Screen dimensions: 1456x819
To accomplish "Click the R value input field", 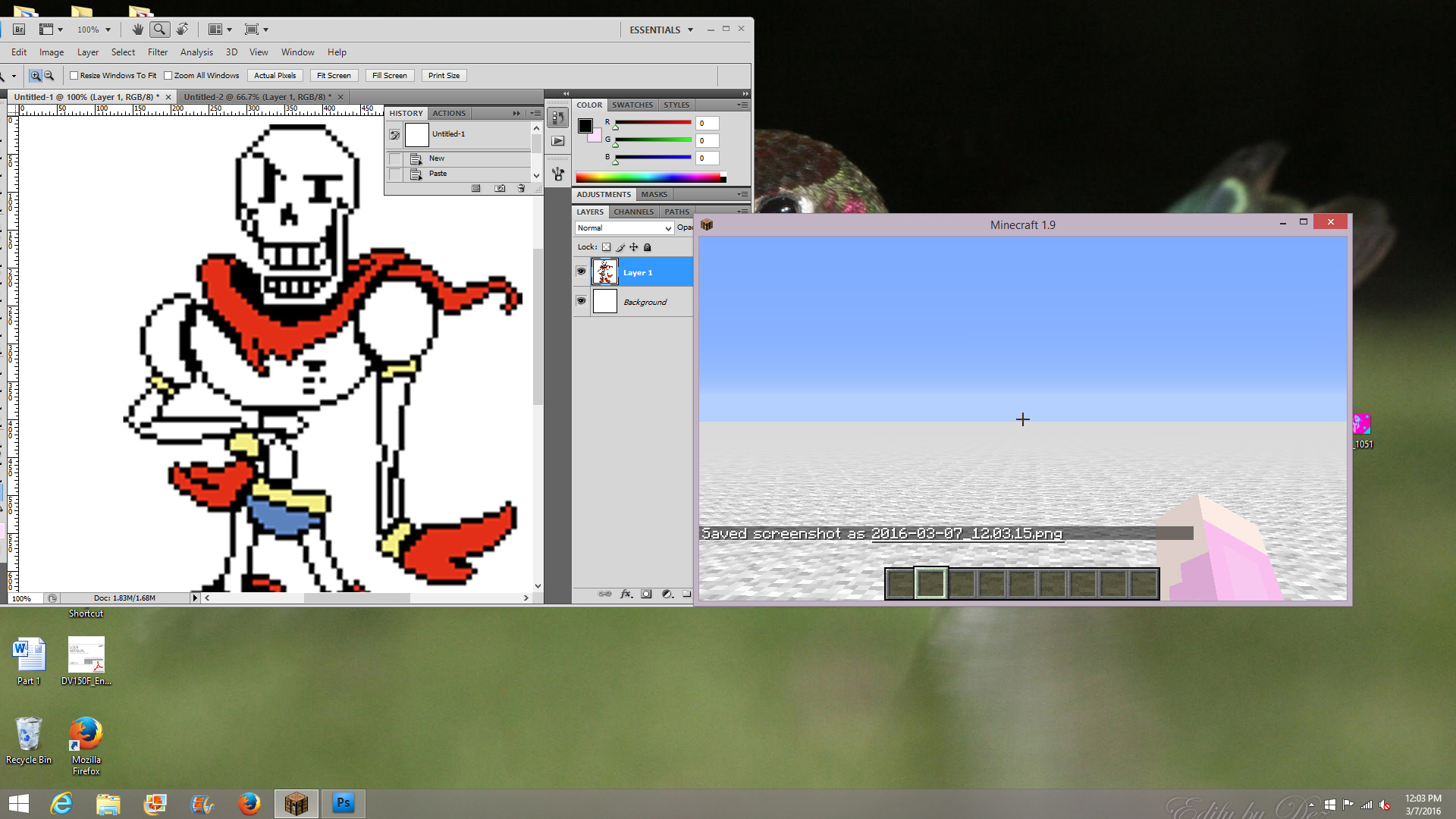I will [x=707, y=123].
